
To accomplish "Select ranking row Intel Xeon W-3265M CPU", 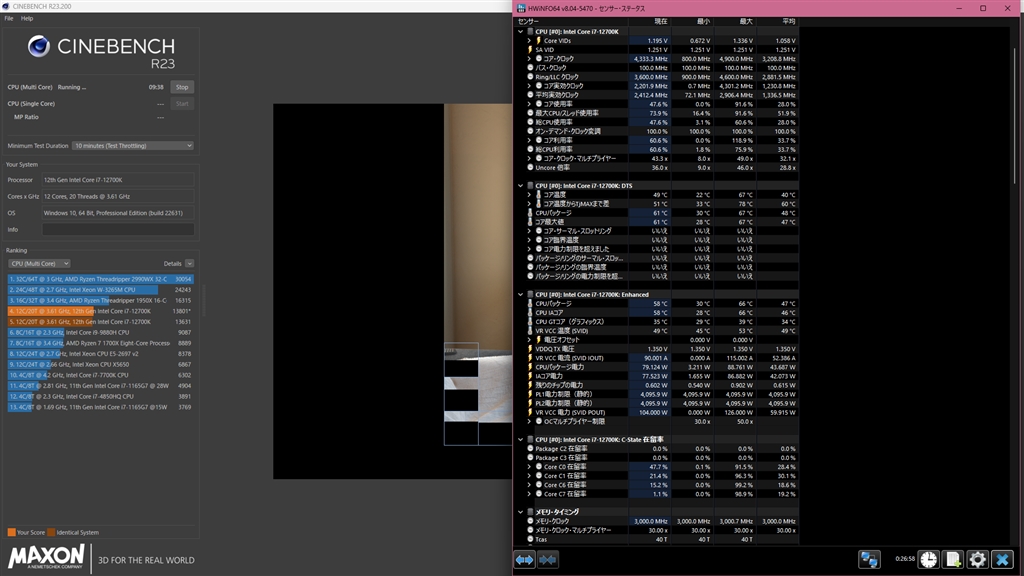I will [101, 289].
